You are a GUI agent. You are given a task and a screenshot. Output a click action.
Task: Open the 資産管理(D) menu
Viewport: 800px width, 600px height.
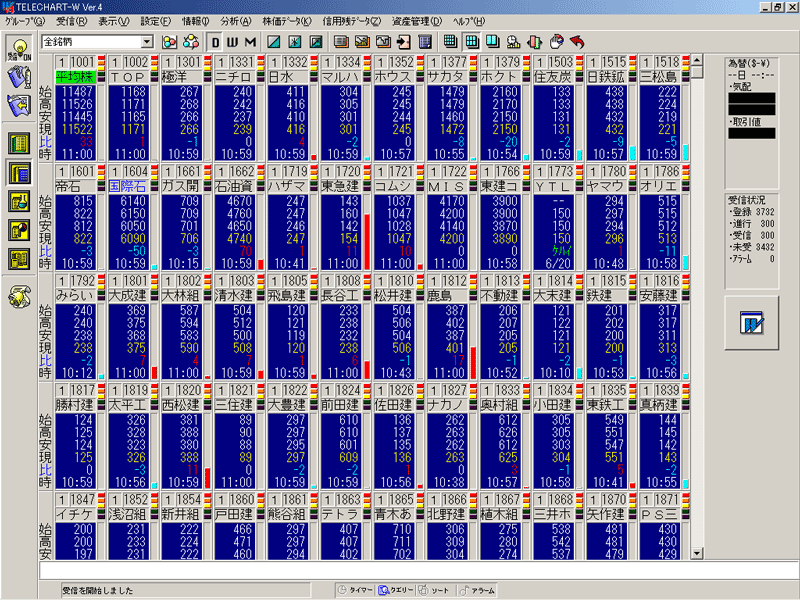[417, 21]
